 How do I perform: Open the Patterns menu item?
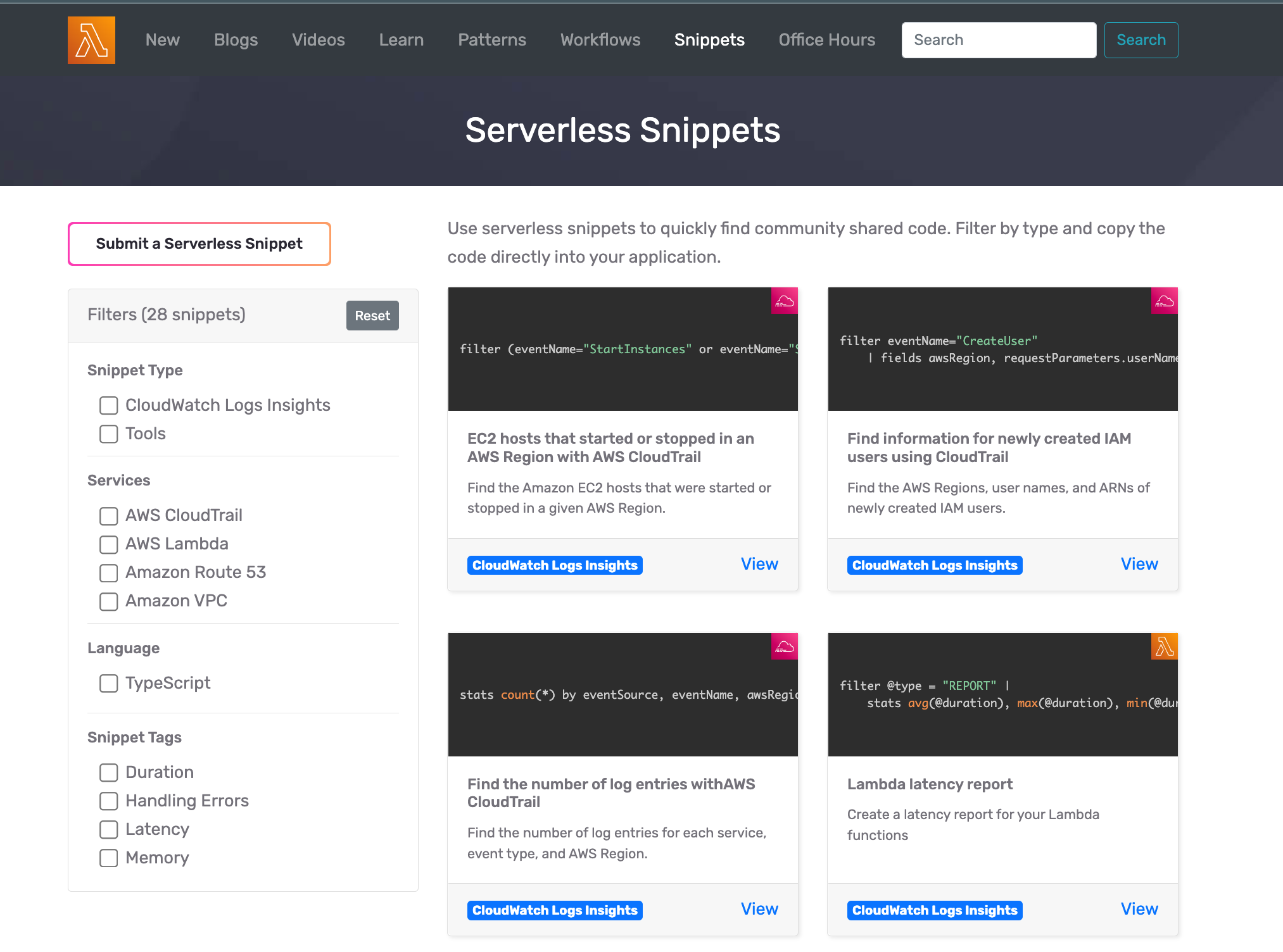click(x=491, y=40)
